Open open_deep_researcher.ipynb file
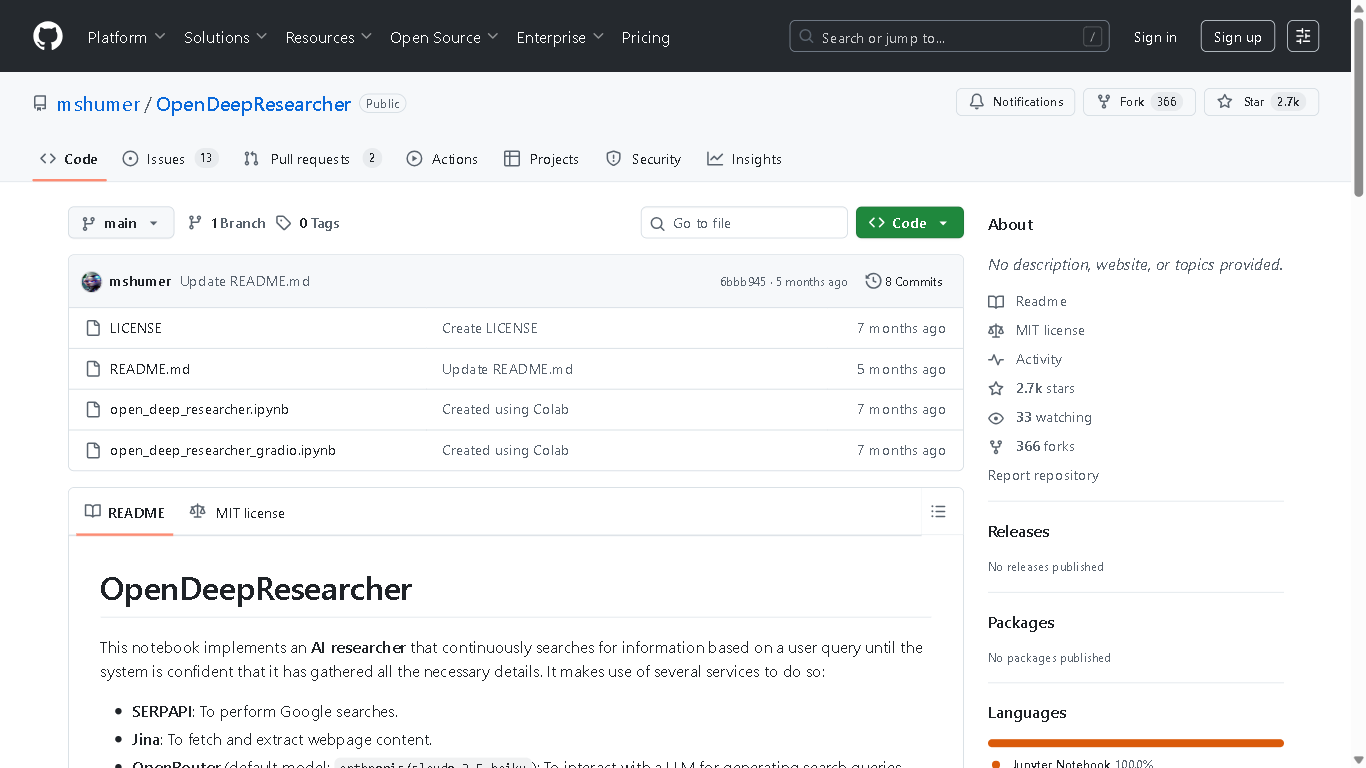 199,409
